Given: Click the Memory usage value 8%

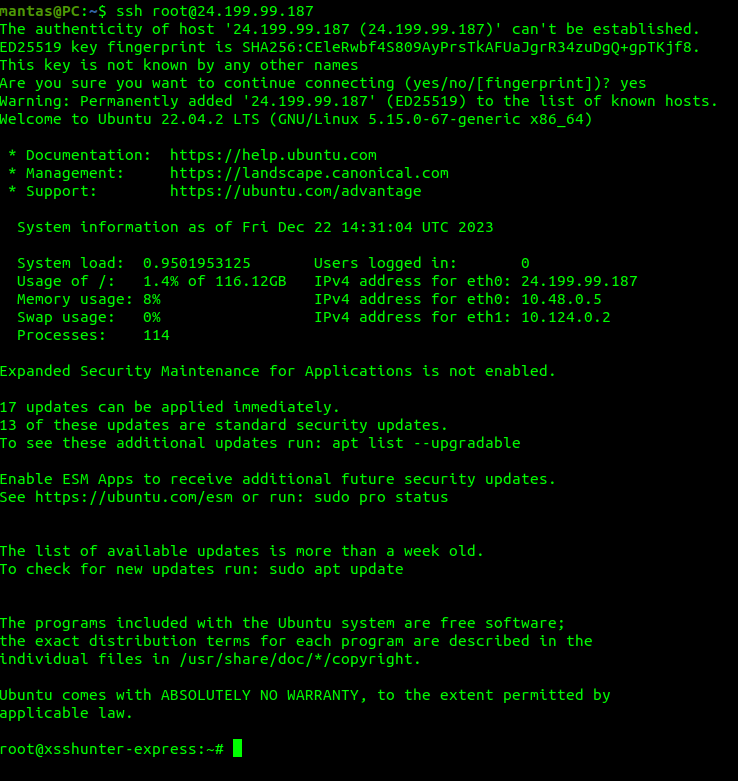Looking at the screenshot, I should click(x=152, y=299).
